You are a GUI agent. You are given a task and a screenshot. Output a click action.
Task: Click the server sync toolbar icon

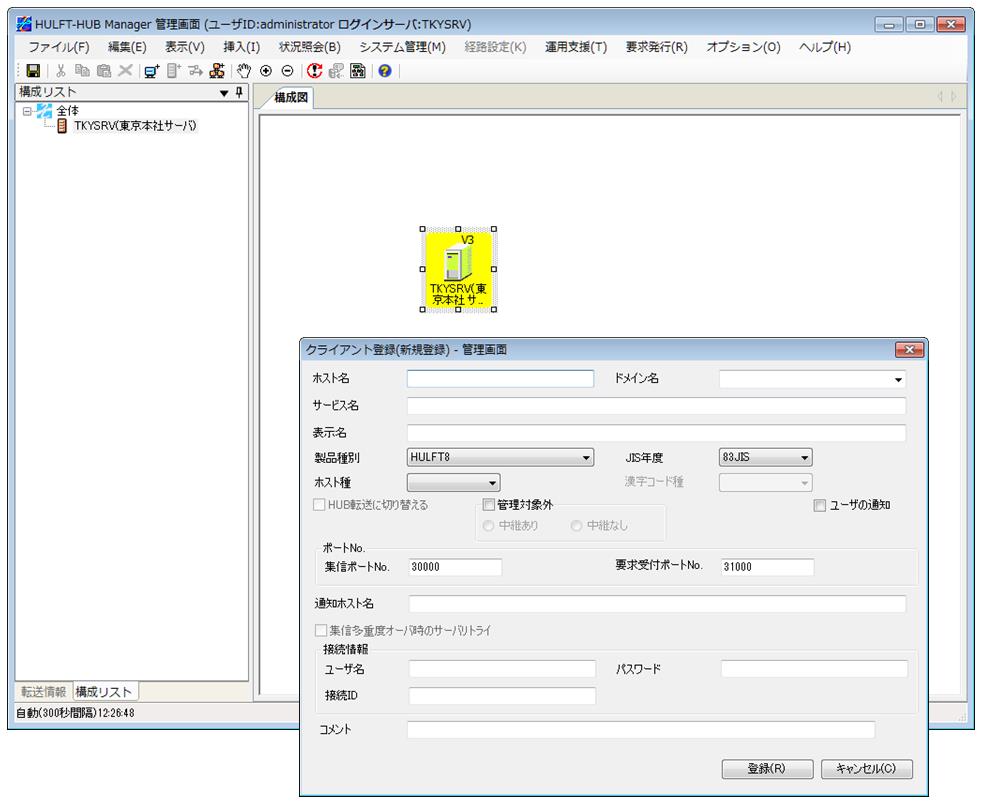tap(336, 71)
